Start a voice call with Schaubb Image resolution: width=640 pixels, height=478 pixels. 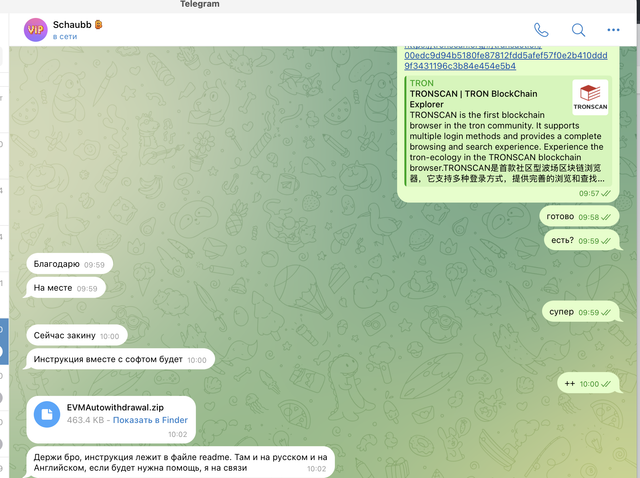pos(541,30)
